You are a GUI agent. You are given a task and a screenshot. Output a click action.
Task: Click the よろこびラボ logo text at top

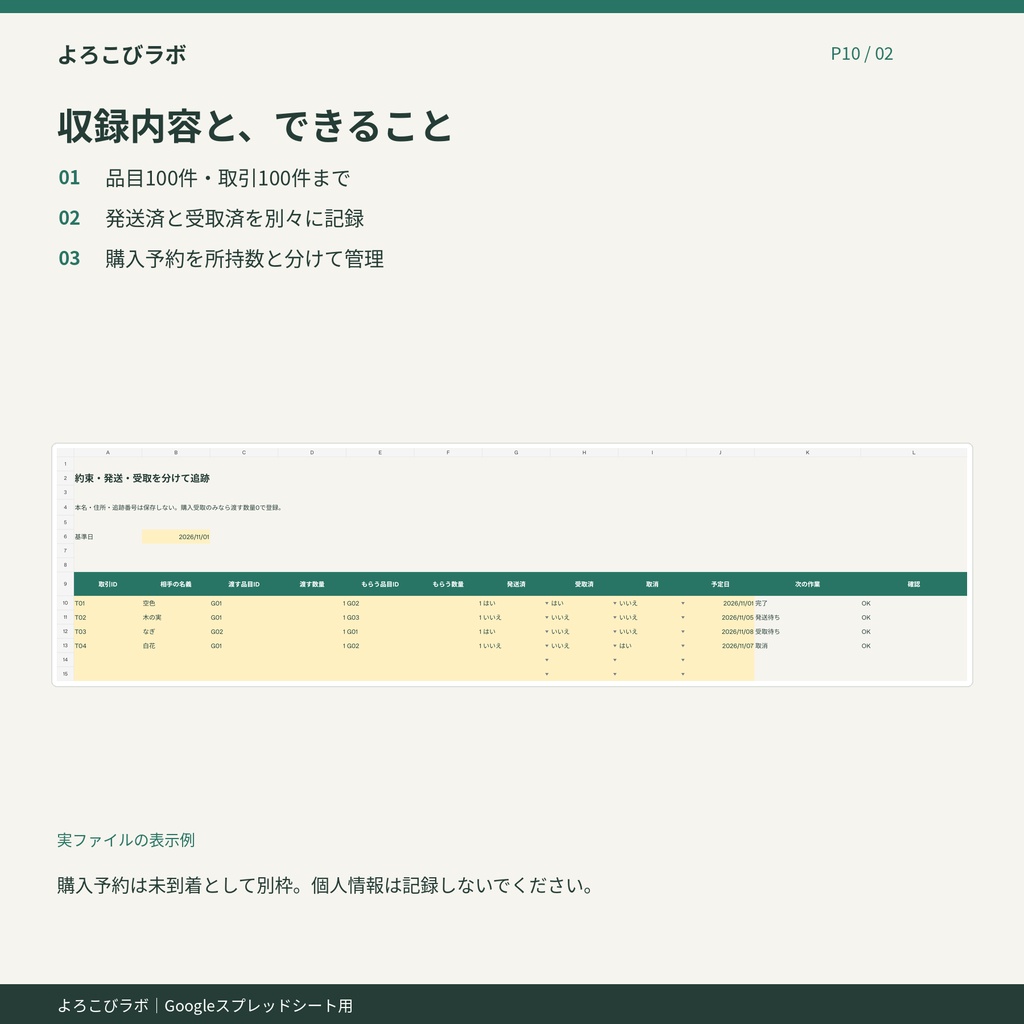pos(122,54)
